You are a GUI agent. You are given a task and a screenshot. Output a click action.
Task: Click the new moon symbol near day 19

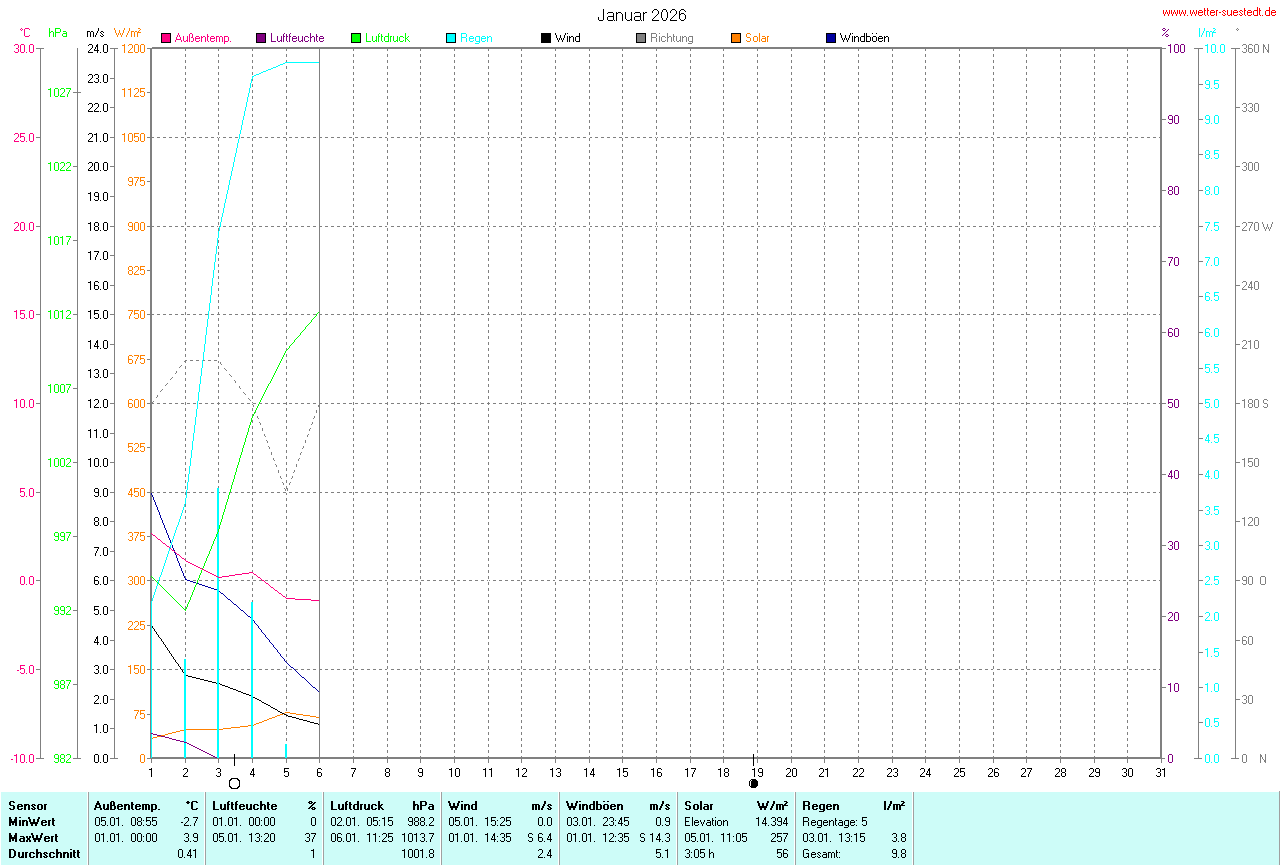pos(753,783)
